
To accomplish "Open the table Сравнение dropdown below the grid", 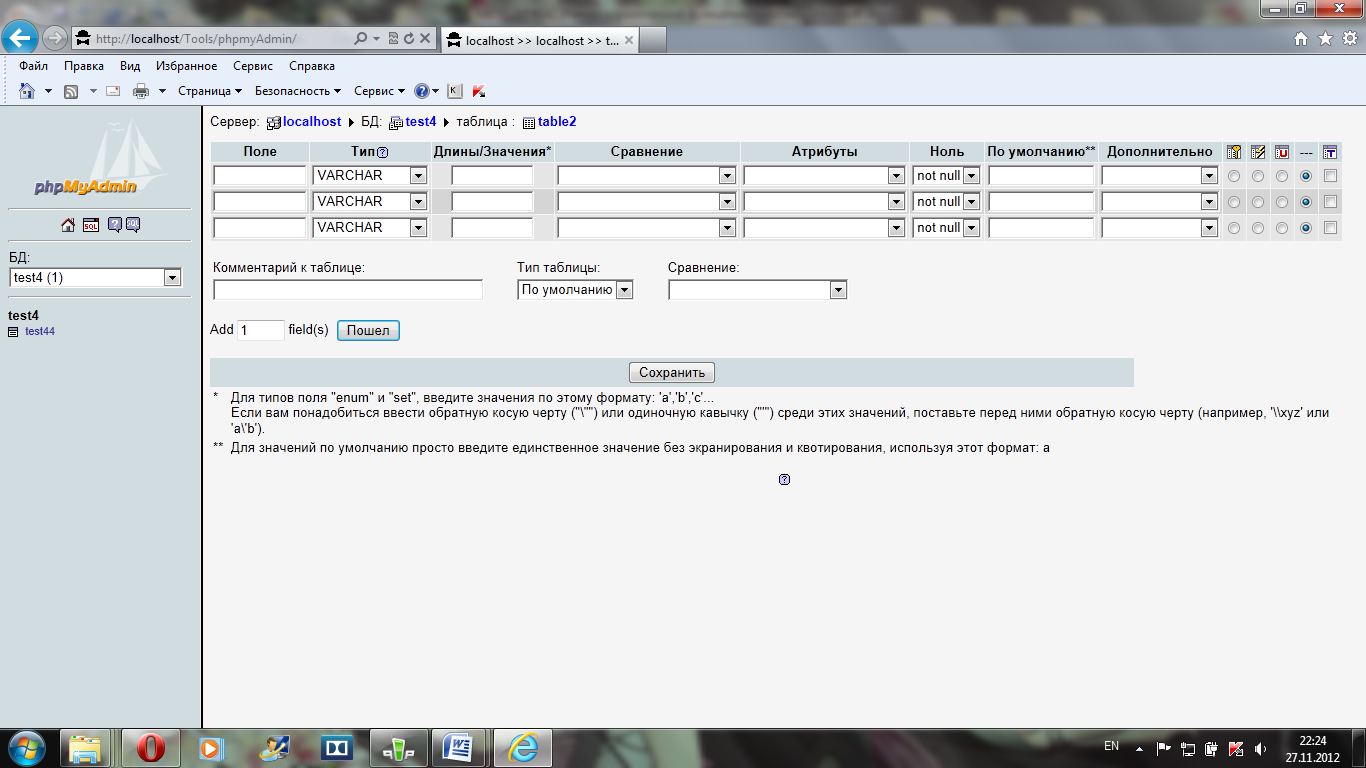I will [x=758, y=290].
